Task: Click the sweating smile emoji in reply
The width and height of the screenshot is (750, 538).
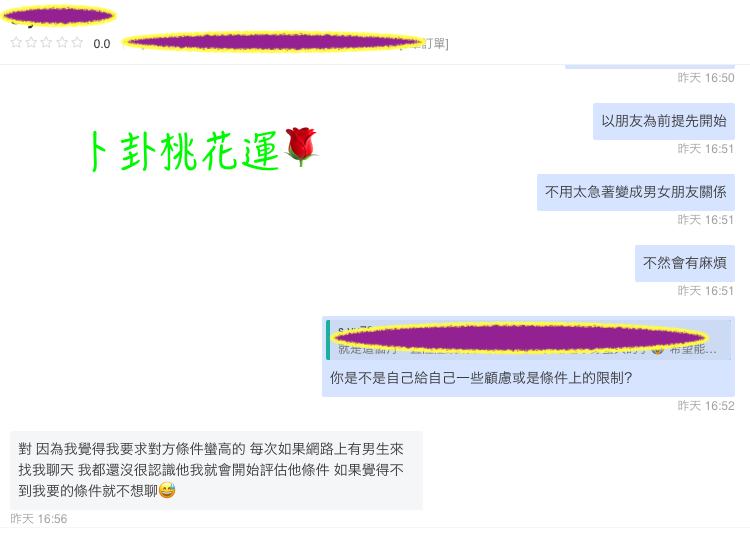Action: pyautogui.click(x=167, y=490)
